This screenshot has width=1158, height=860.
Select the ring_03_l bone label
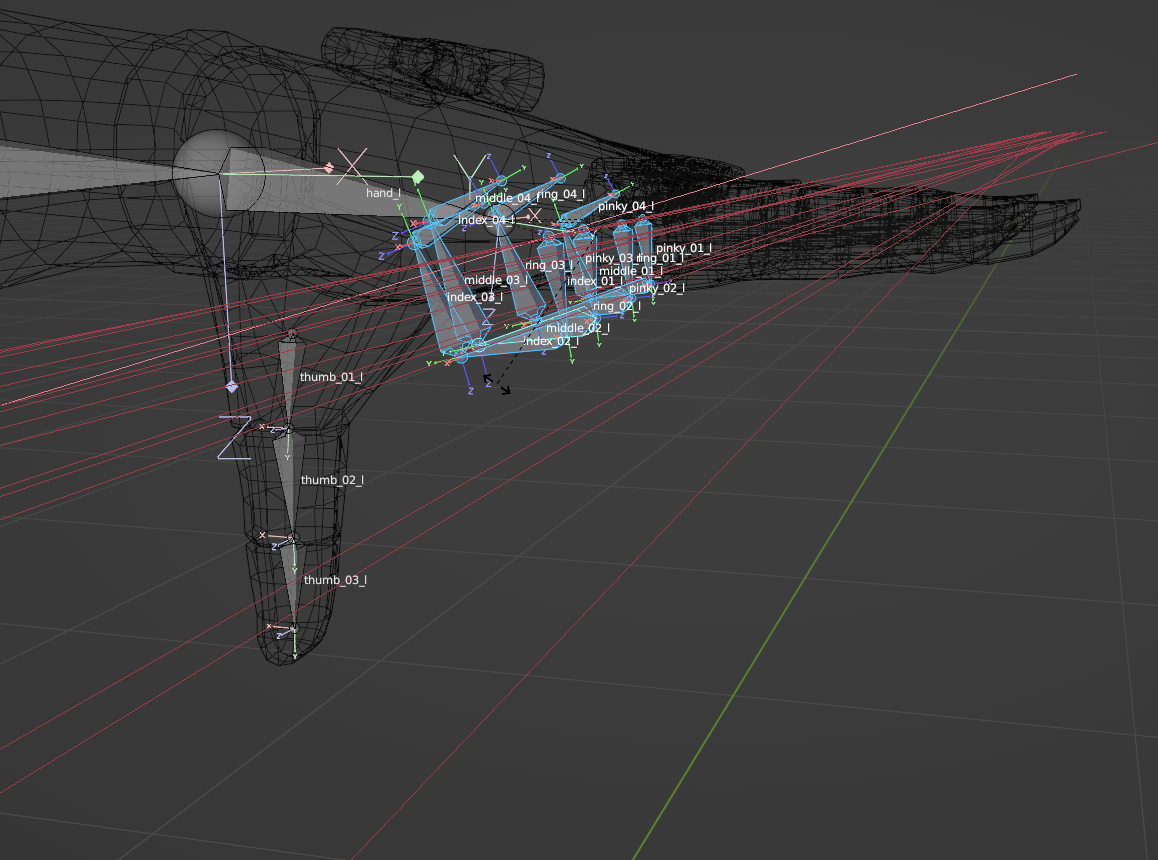click(549, 265)
